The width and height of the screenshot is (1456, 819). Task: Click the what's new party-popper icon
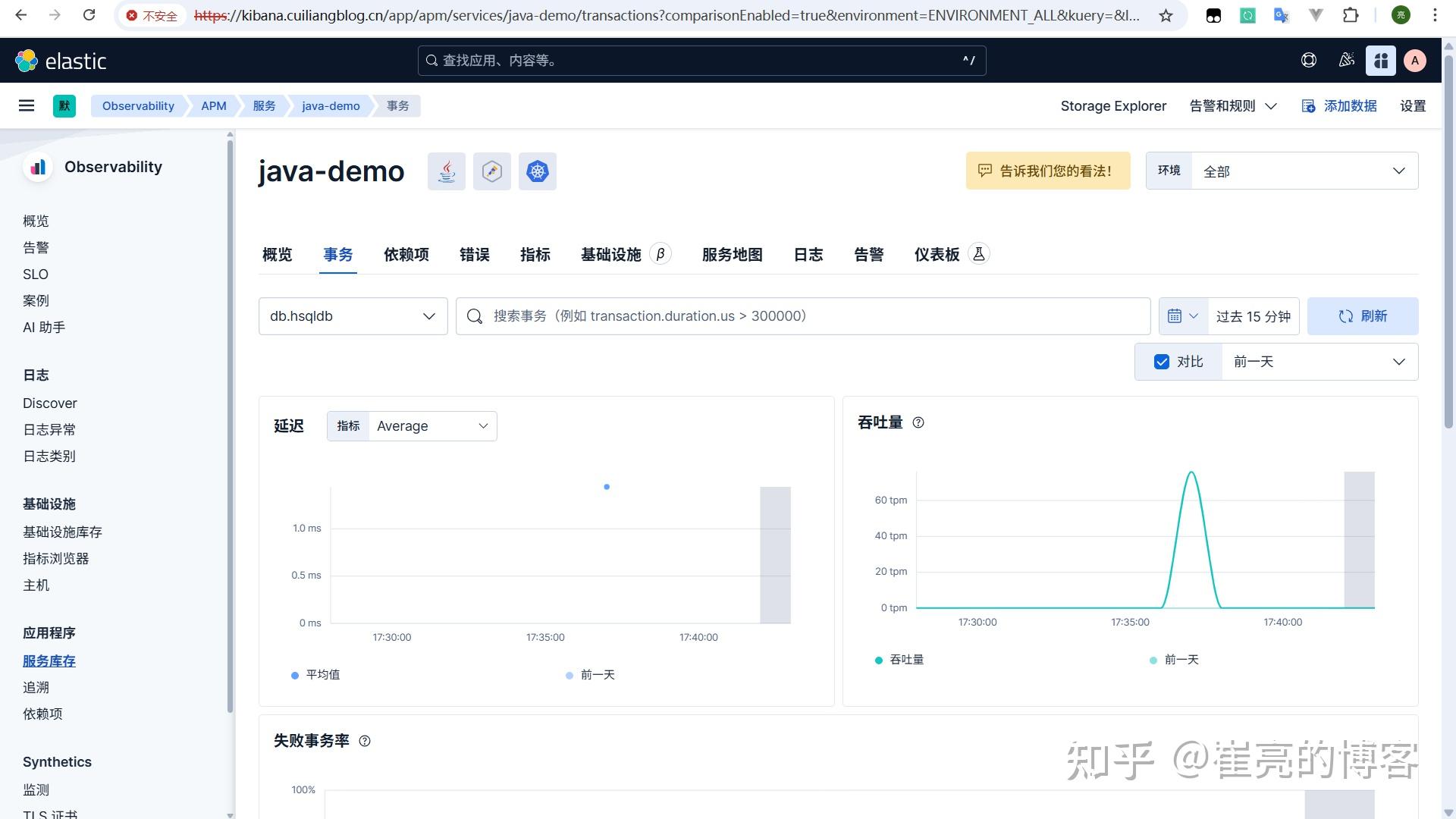click(x=1347, y=61)
